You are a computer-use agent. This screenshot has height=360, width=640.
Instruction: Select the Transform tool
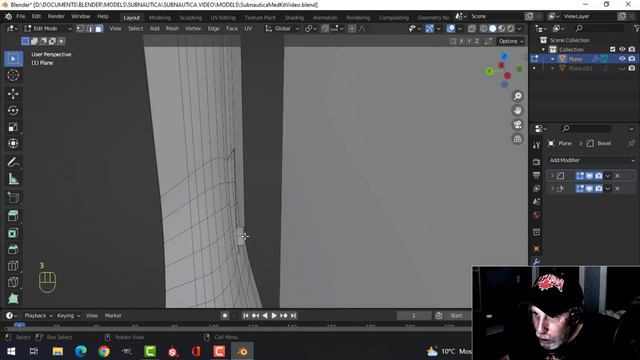[13, 143]
